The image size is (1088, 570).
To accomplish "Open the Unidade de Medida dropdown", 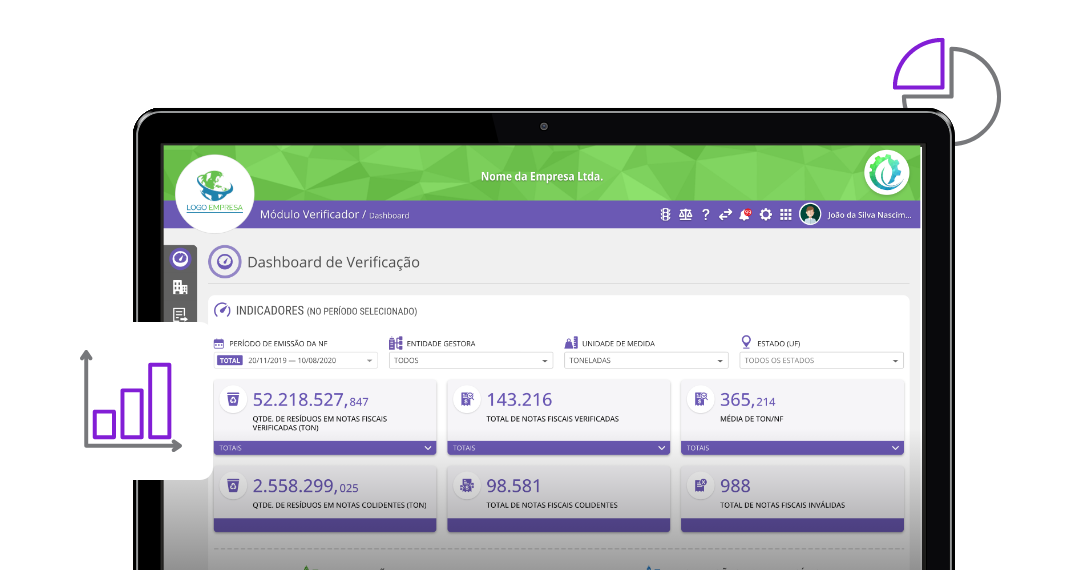I will (x=646, y=361).
